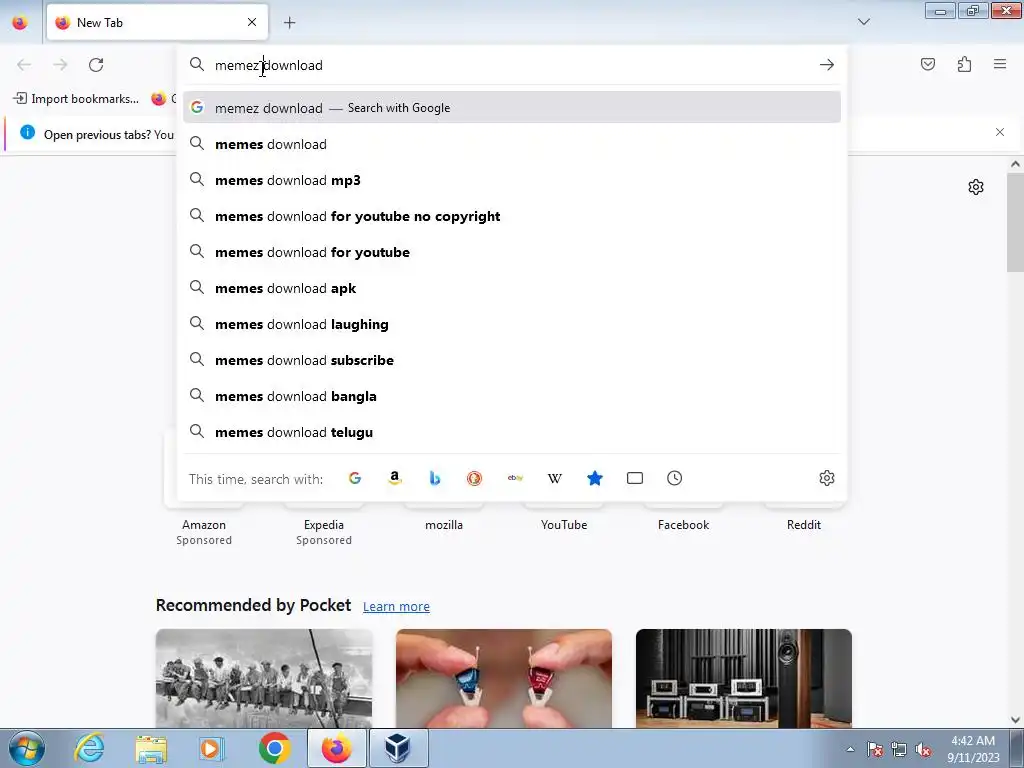Click the Go arrow in address bar
The width and height of the screenshot is (1024, 768).
click(x=827, y=65)
